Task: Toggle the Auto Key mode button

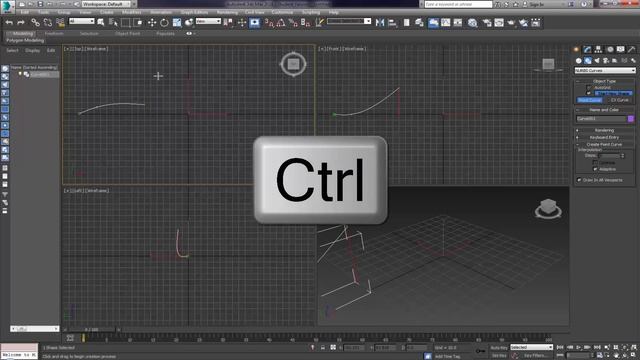Action: [498, 347]
